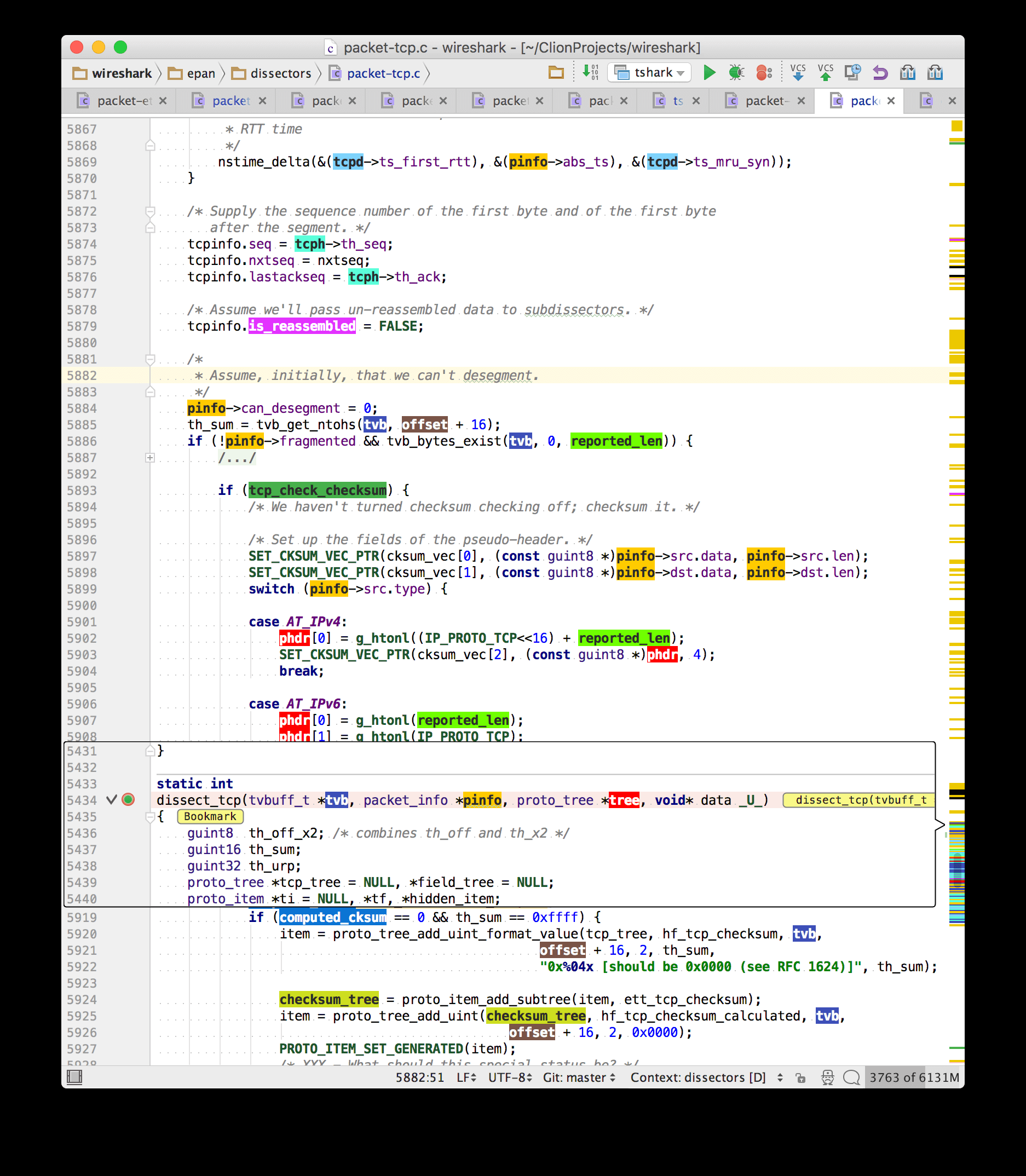Collapse the comment block at line 5881
The width and height of the screenshot is (1026, 1176).
click(x=151, y=359)
